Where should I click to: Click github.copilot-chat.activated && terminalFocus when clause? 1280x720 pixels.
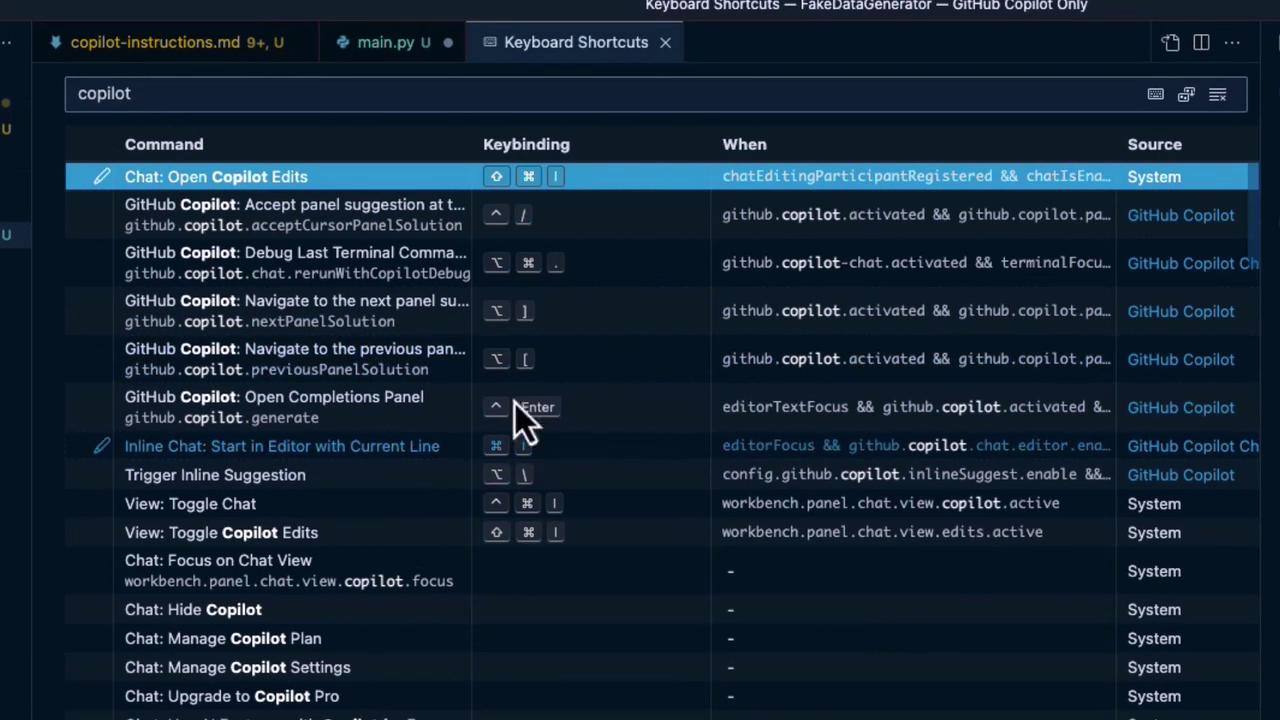[916, 263]
